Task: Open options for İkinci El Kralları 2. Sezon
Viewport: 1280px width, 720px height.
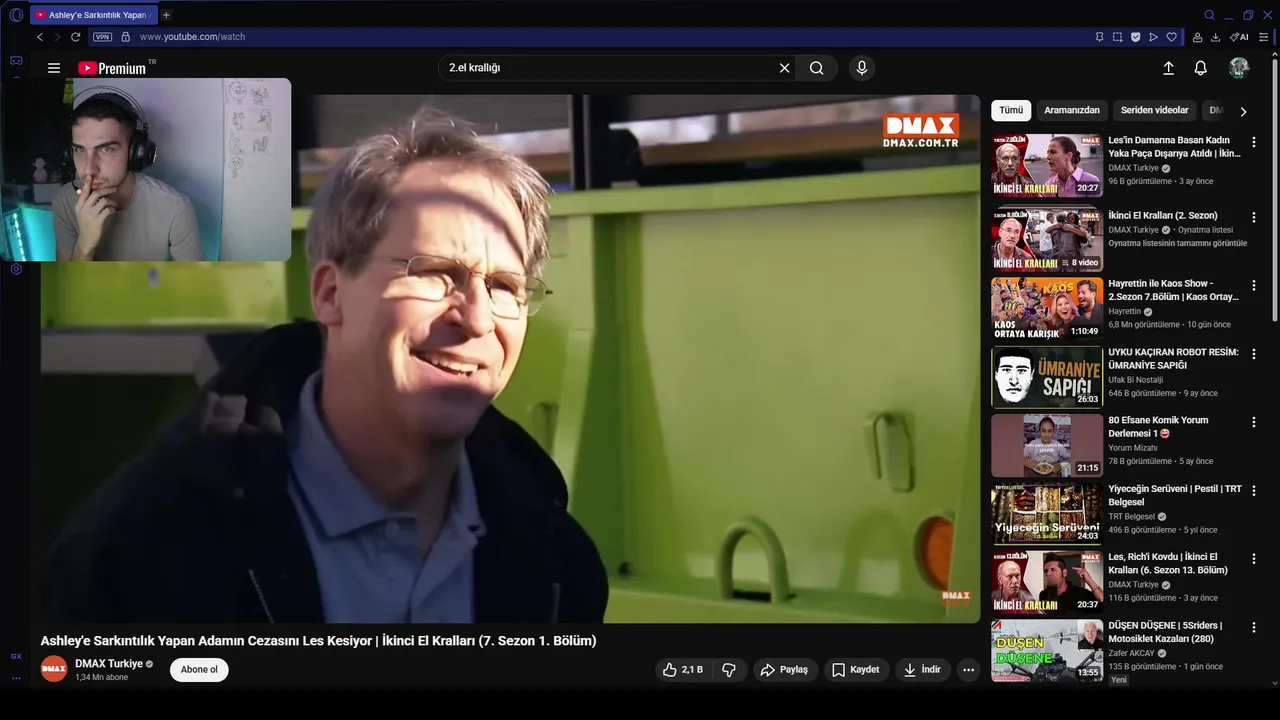Action: (1254, 217)
